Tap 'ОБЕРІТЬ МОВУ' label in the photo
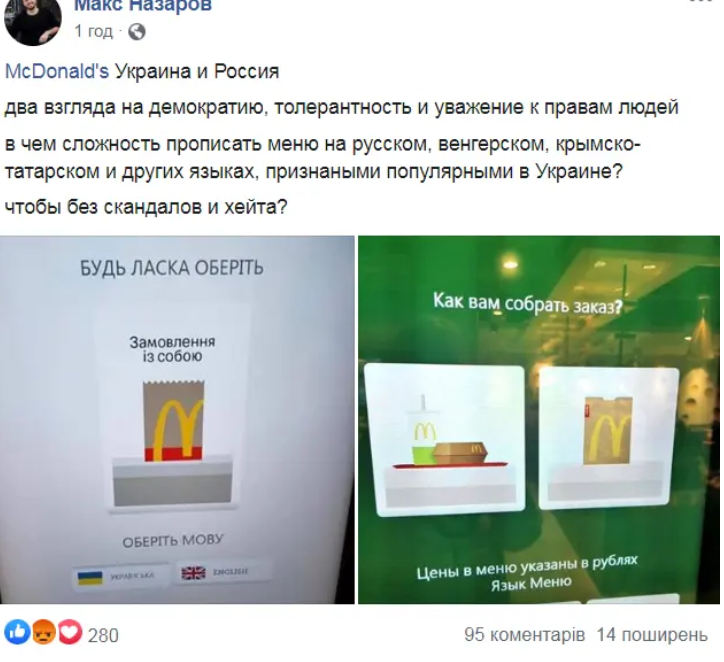The height and width of the screenshot is (662, 724). coord(173,541)
